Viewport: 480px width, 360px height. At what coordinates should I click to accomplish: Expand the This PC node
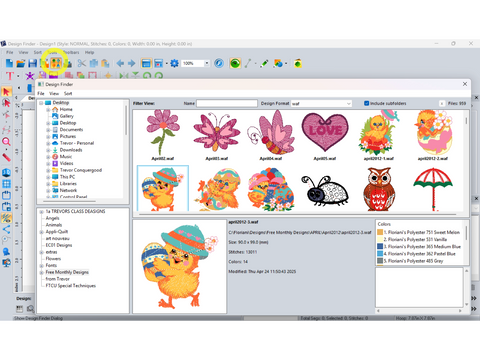[48, 177]
